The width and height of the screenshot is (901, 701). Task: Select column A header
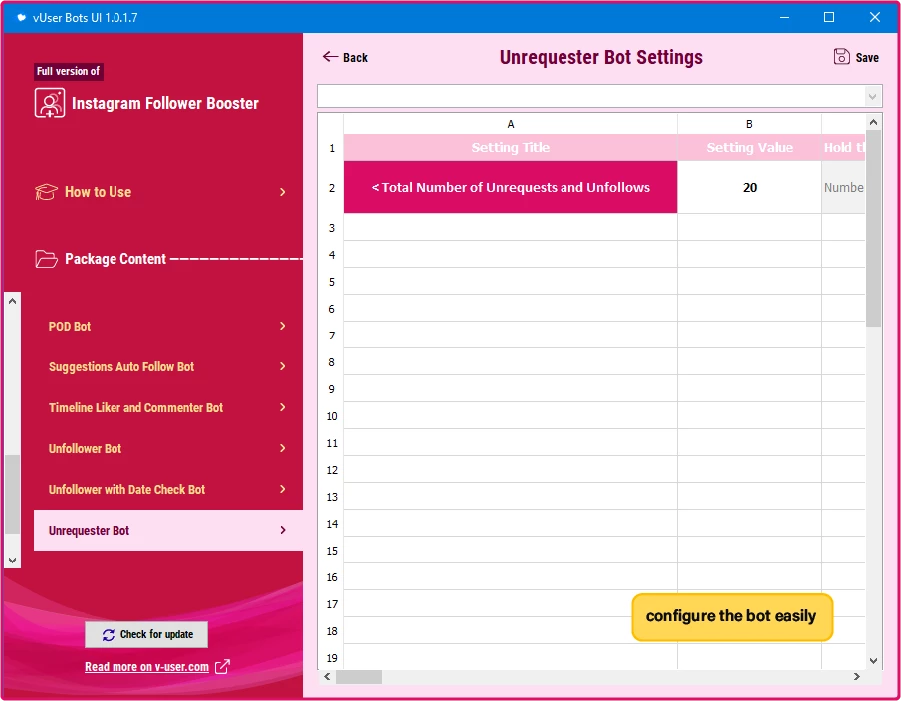click(510, 124)
